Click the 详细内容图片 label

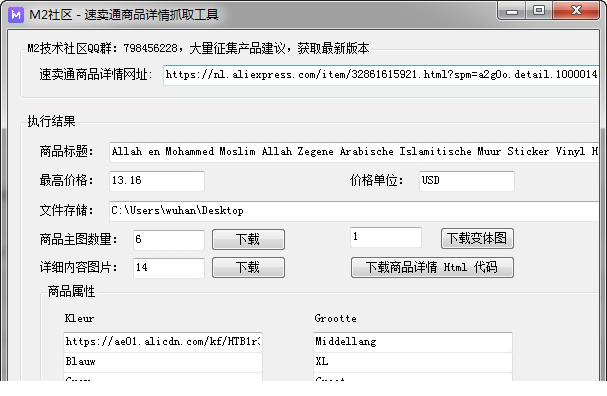pos(78,267)
